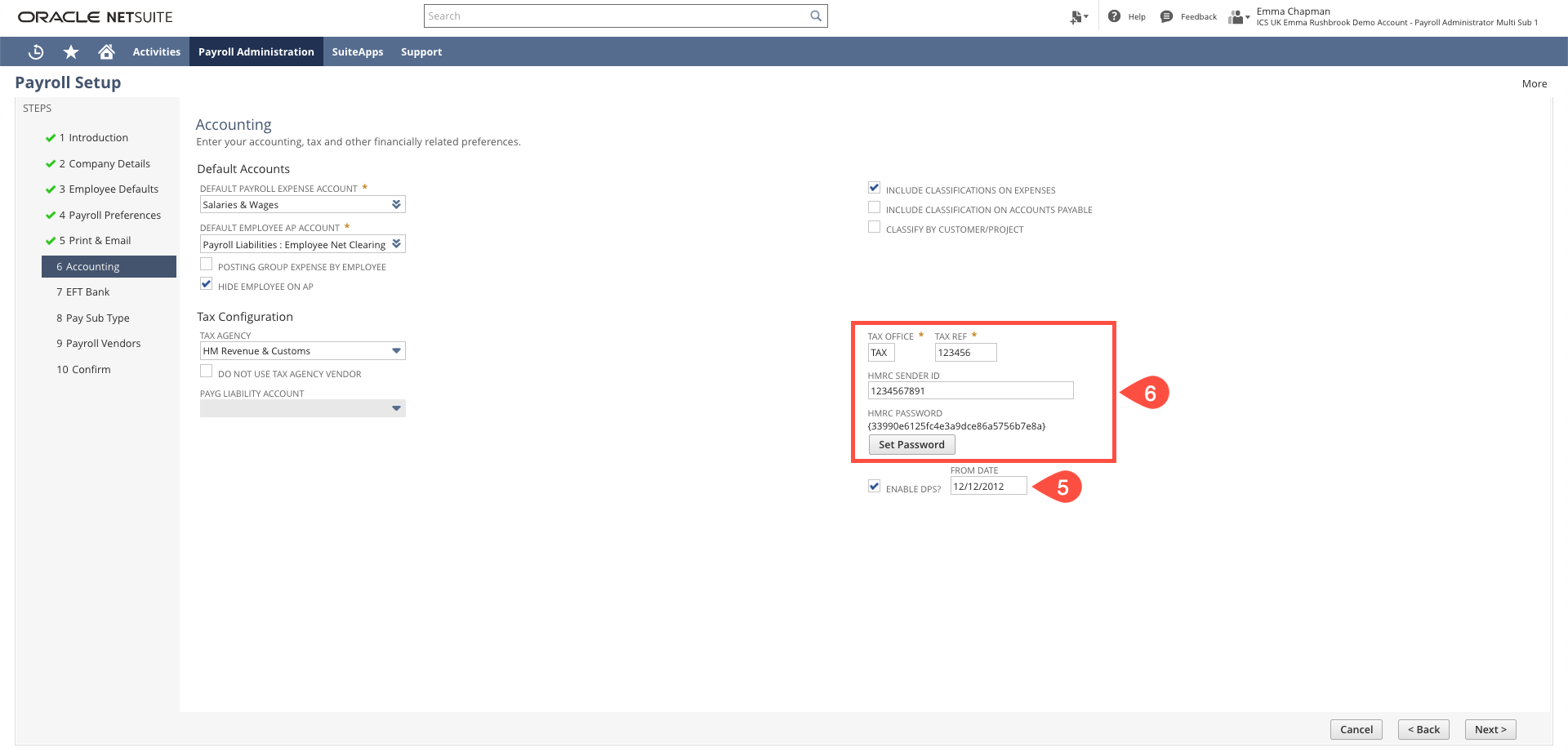Open the Create New quick-add icon
Image resolution: width=1568 pixels, height=752 pixels.
coord(1076,16)
